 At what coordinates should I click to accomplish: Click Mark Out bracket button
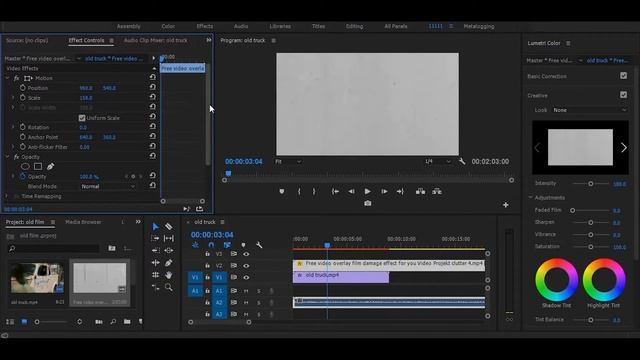pyautogui.click(x=314, y=191)
